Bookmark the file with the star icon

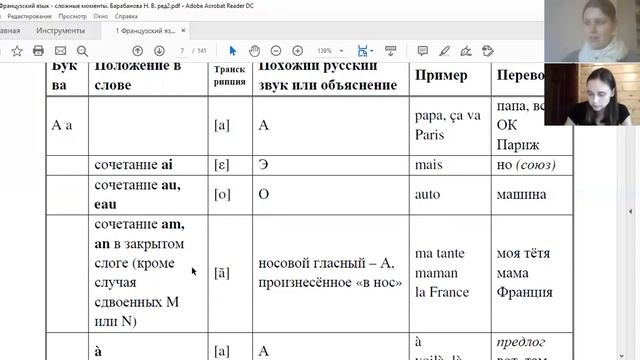[x=17, y=51]
